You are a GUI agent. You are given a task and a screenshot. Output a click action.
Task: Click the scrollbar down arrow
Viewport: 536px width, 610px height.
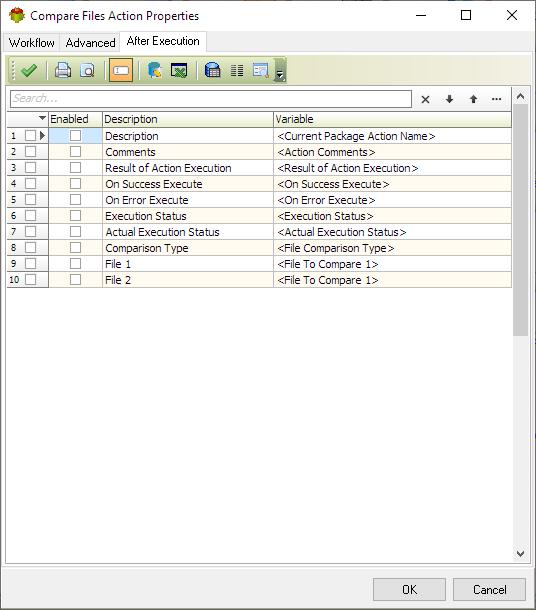(520, 554)
